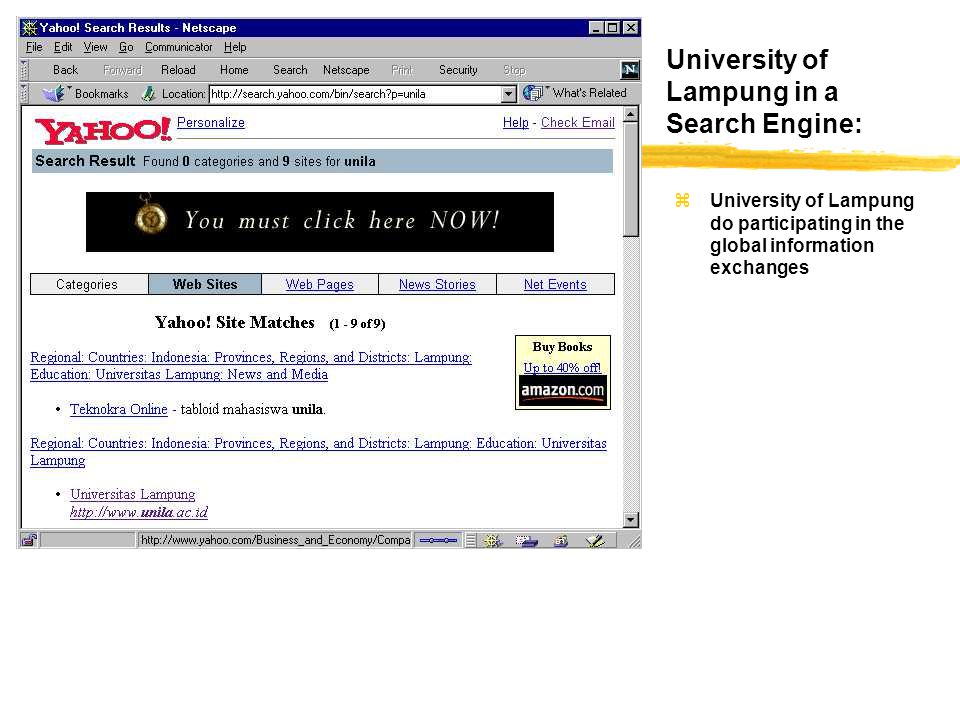
Task: Click the Print toolbar button
Action: 402,70
